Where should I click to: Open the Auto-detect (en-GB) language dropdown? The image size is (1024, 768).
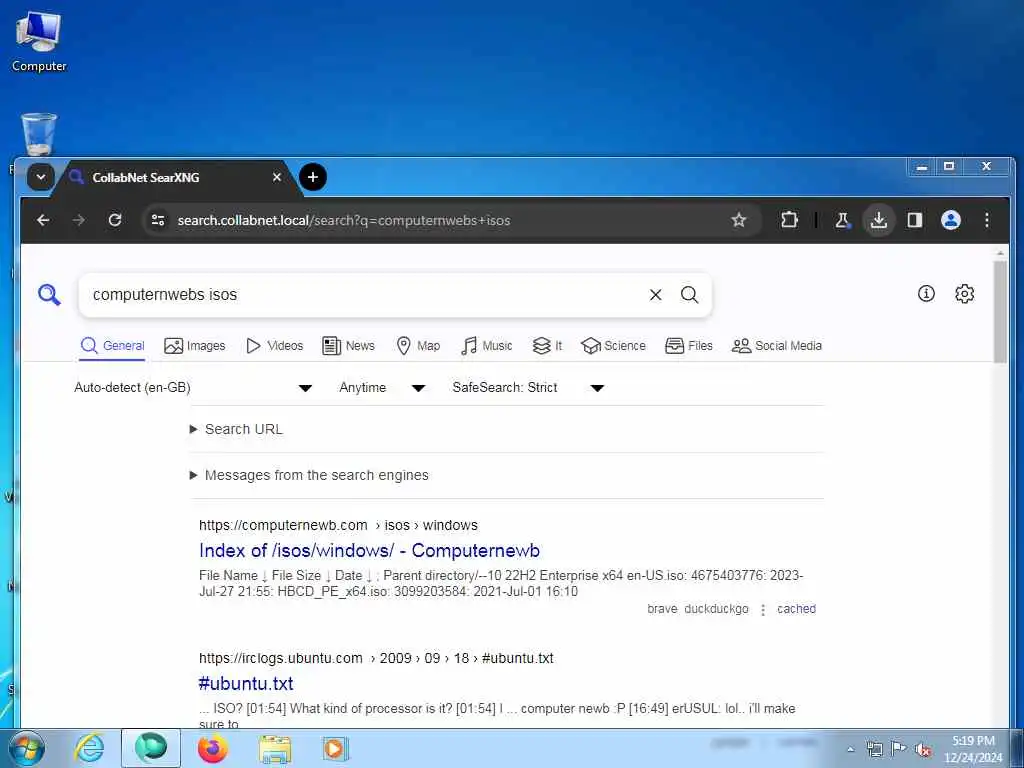(x=193, y=387)
